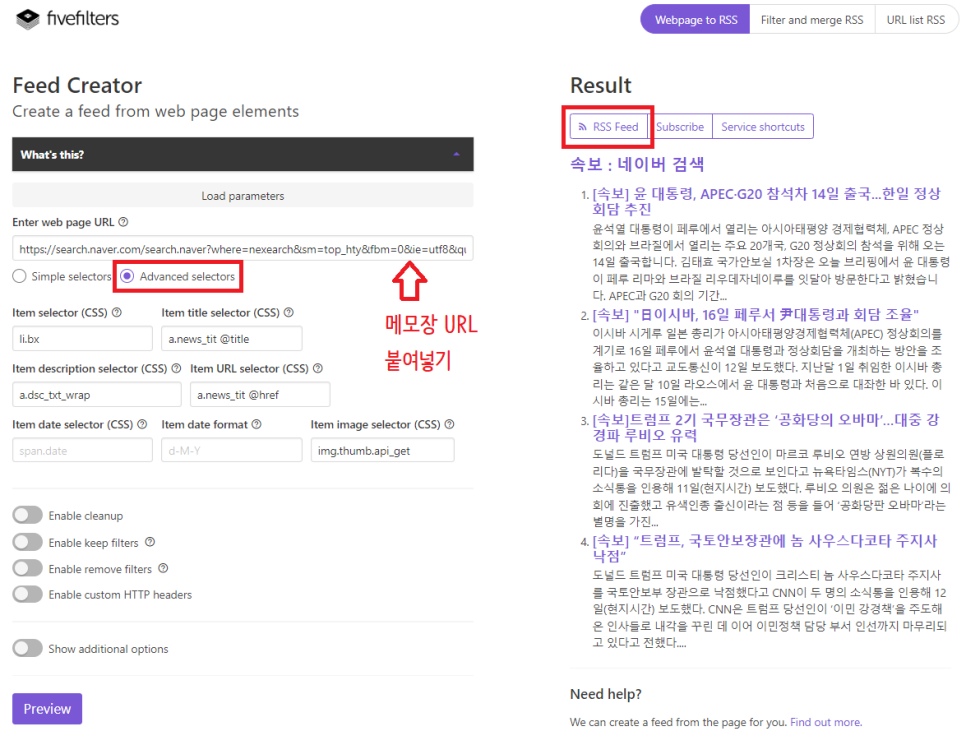This screenshot has width=966, height=745.
Task: Switch to Webpage to RSS tab
Action: click(696, 20)
